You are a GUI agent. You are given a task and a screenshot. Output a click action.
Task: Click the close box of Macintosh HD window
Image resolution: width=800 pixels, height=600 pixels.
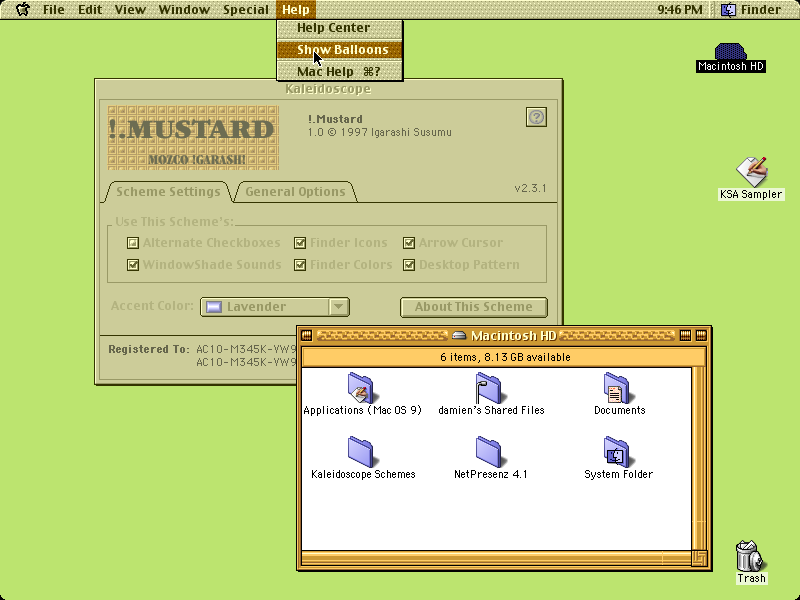[x=307, y=335]
